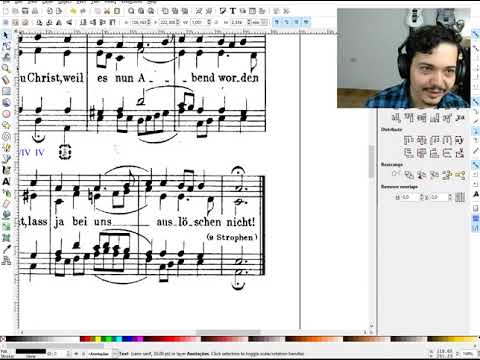Click the Cut scissors icon
480x360 pixels.
click(x=107, y=11)
